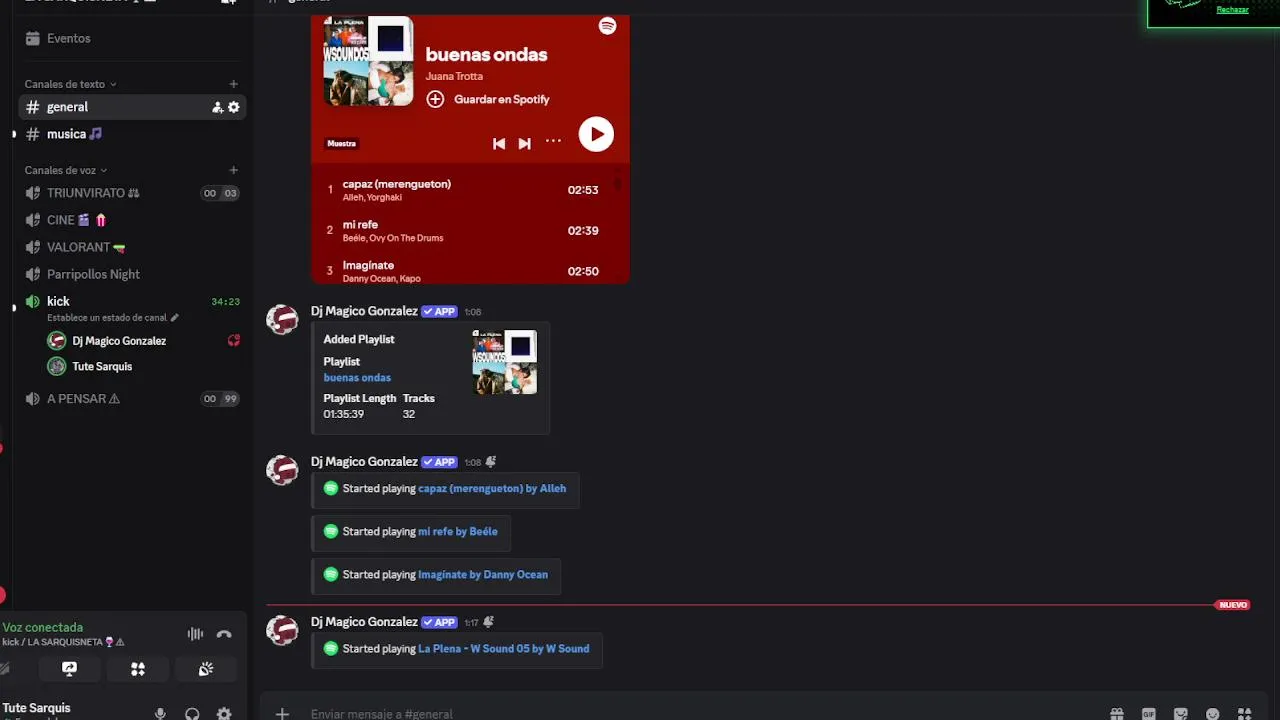Open the GIF picker
Image resolution: width=1280 pixels, height=720 pixels.
click(x=1149, y=714)
